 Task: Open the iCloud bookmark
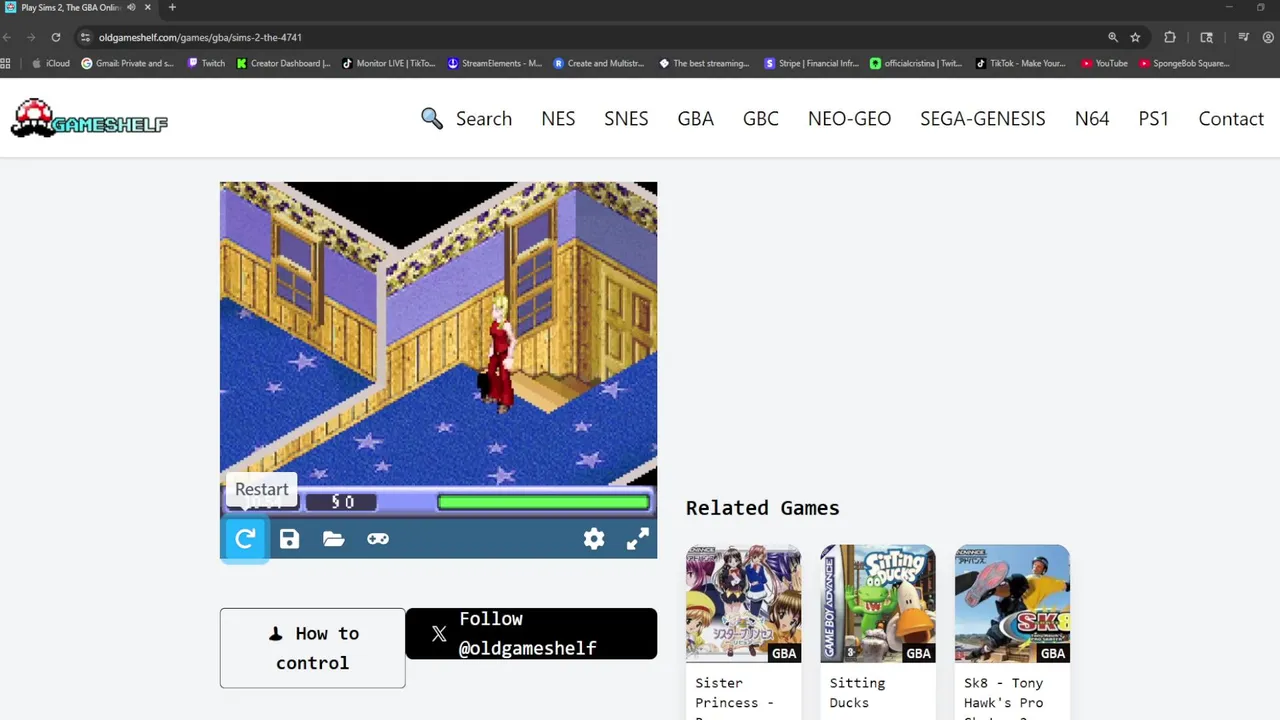[51, 63]
